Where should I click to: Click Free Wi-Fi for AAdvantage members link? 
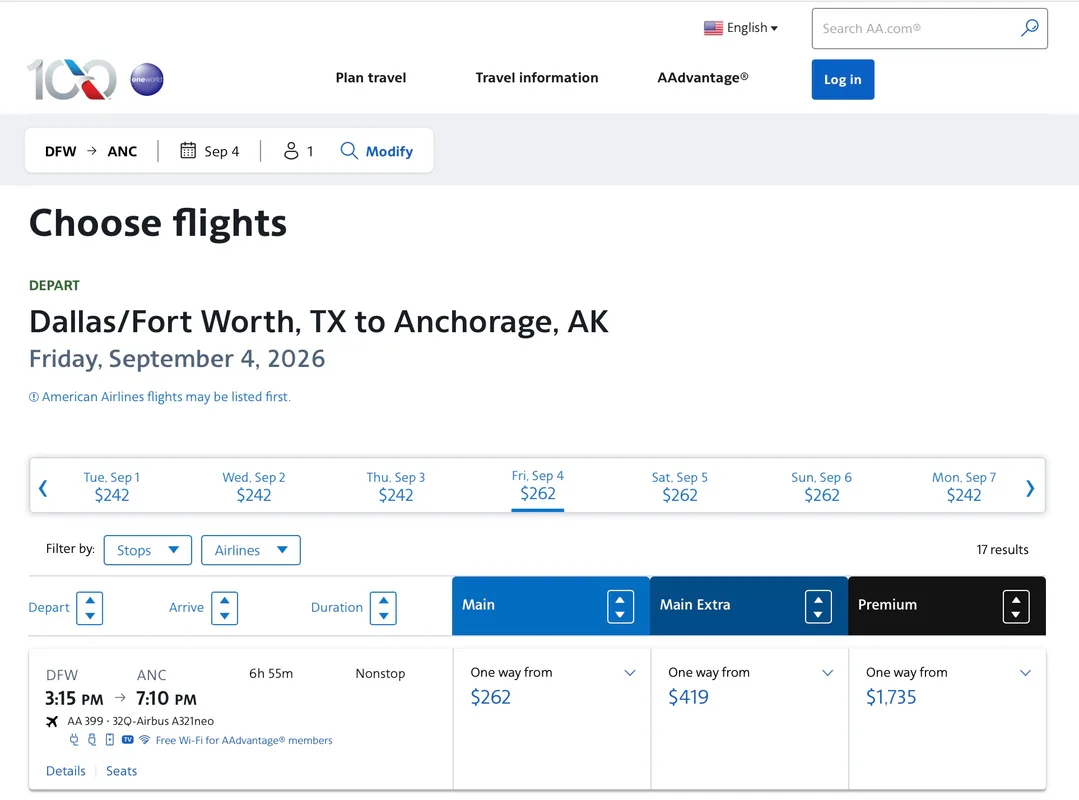coord(244,740)
